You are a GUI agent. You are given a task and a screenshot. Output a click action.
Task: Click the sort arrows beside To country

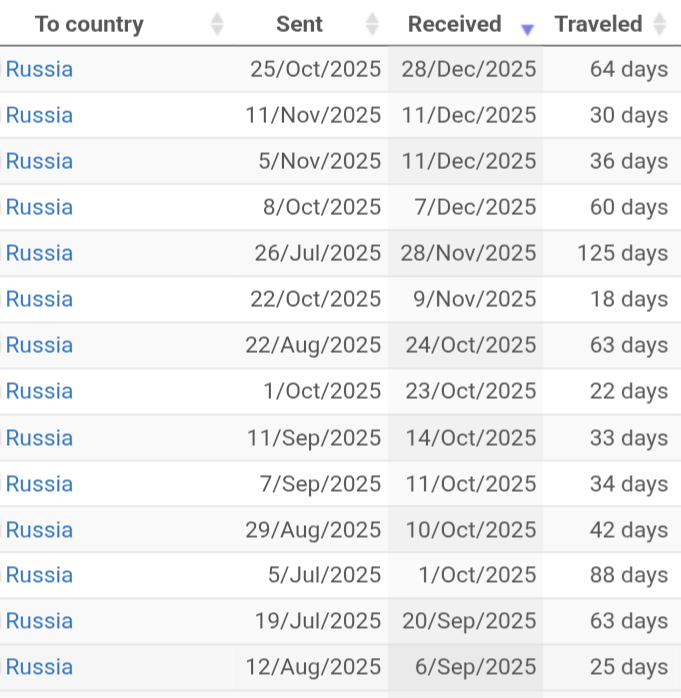click(217, 25)
